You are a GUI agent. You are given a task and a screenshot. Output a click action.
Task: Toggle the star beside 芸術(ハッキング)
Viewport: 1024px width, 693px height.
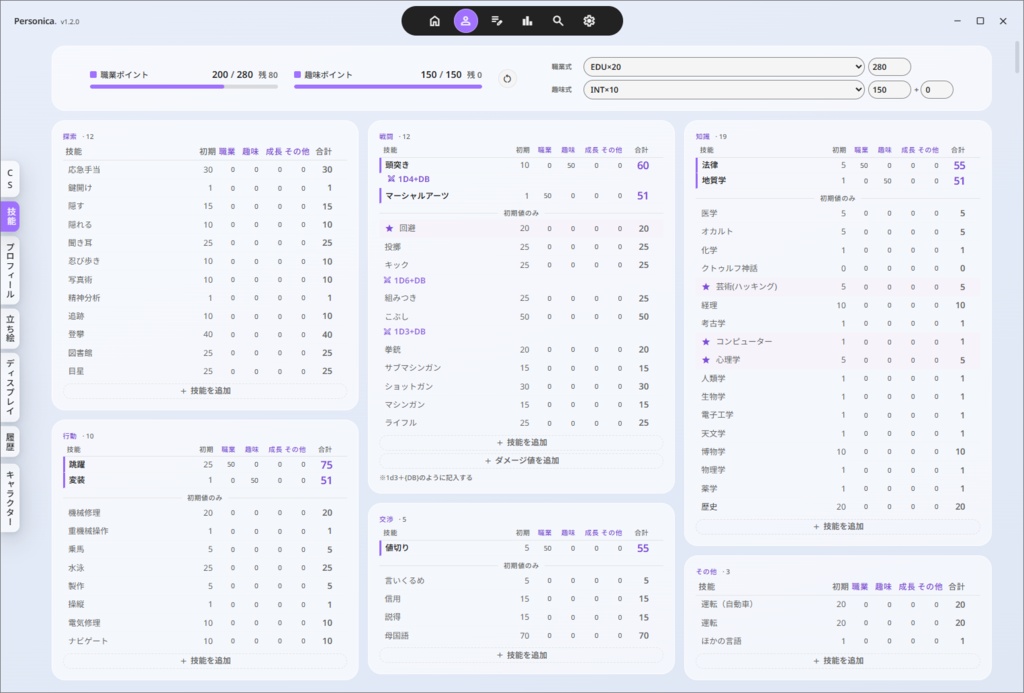click(x=705, y=287)
